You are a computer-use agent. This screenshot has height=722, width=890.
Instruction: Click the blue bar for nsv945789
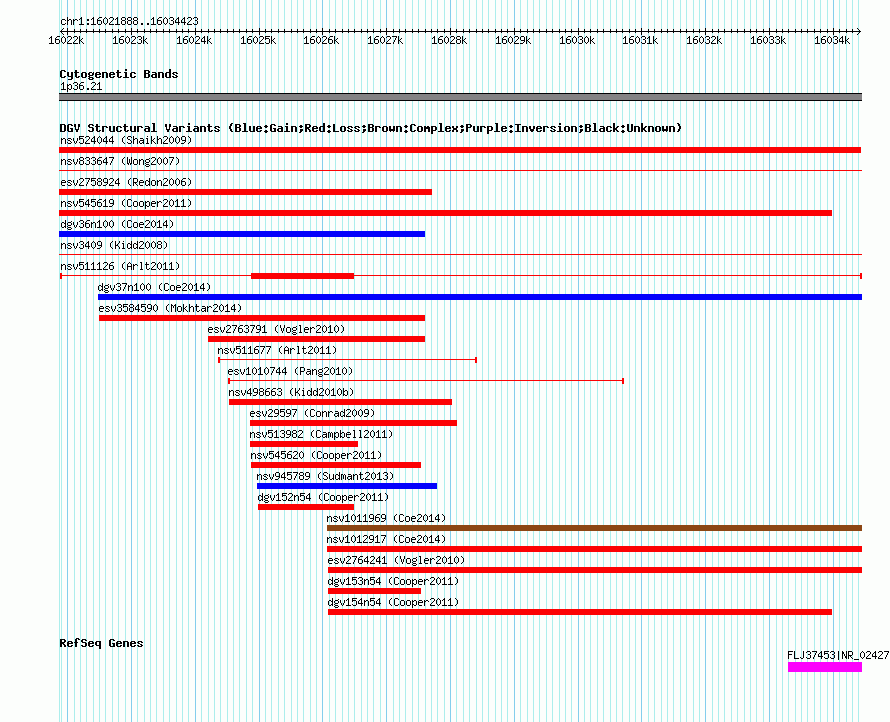[x=347, y=486]
